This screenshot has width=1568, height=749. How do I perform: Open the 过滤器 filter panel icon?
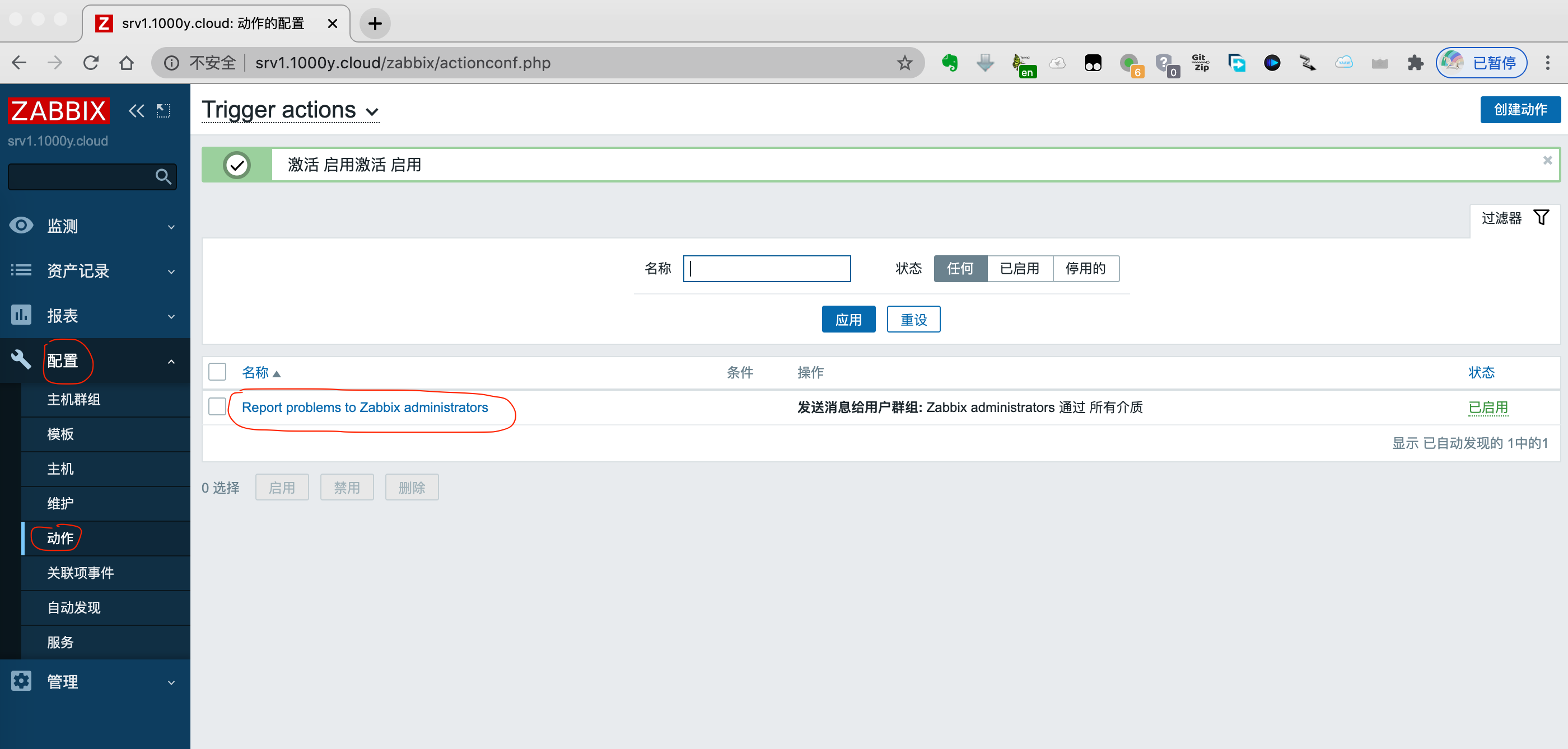click(1541, 217)
